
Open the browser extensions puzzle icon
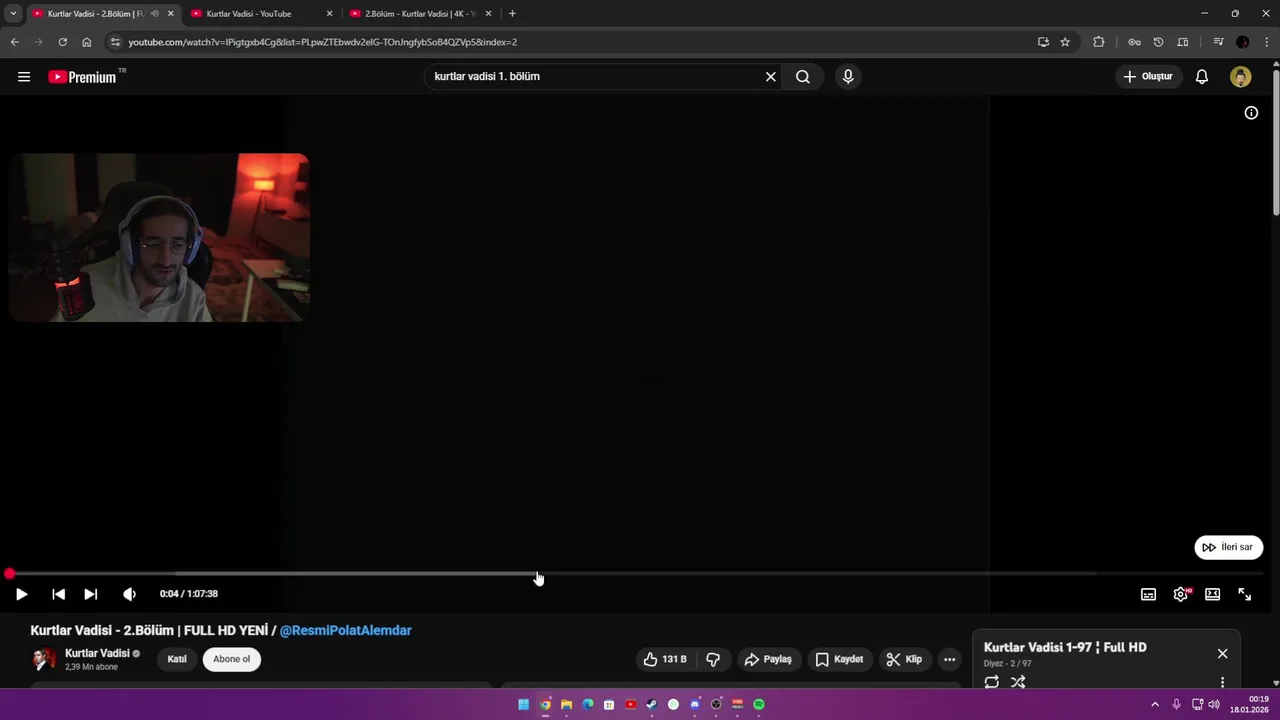point(1098,42)
